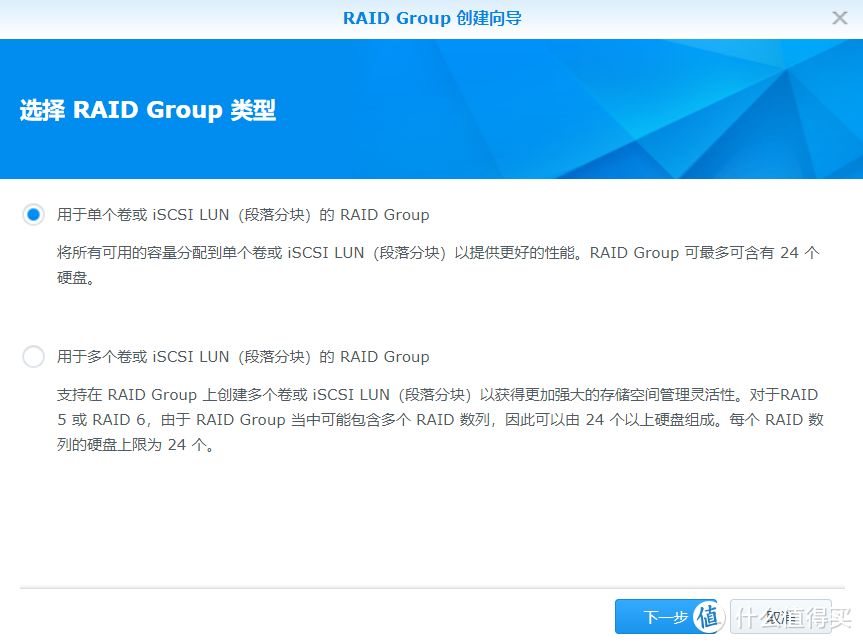The image size is (863, 644).
Task: Click the word 硬盘。 ending the first description
Action: (x=76, y=280)
